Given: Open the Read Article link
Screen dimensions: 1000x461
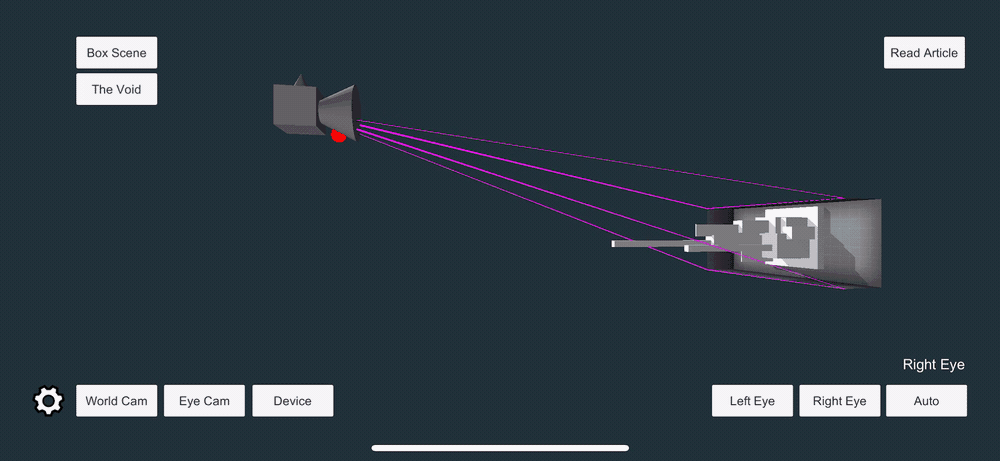Looking at the screenshot, I should (924, 53).
